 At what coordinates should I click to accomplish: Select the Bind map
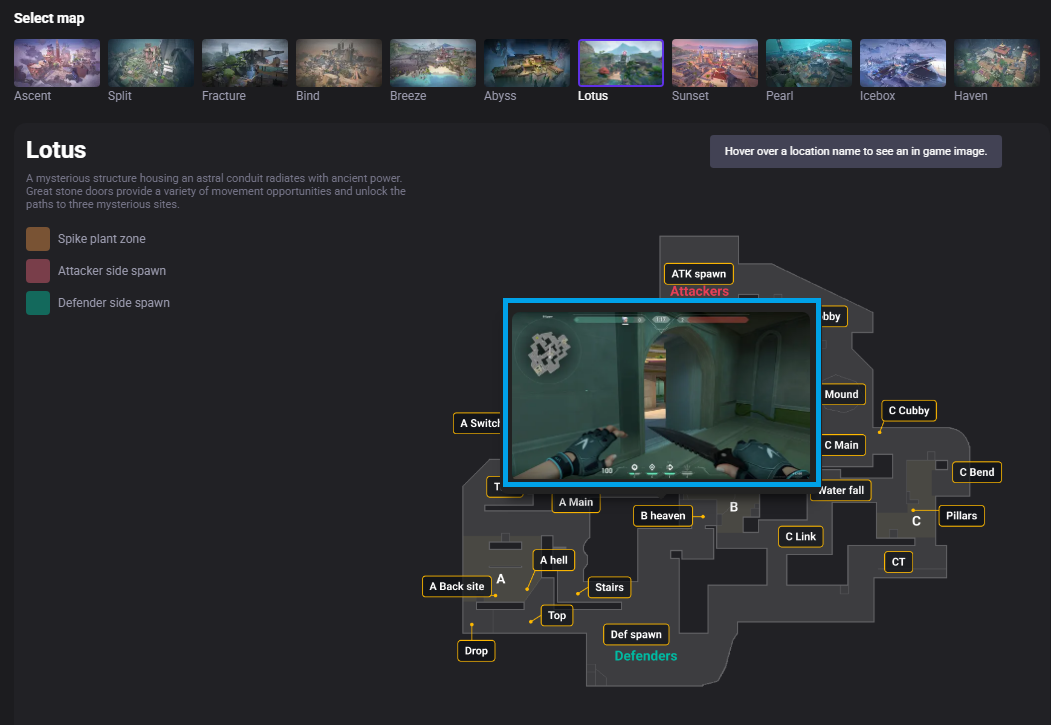coord(338,61)
